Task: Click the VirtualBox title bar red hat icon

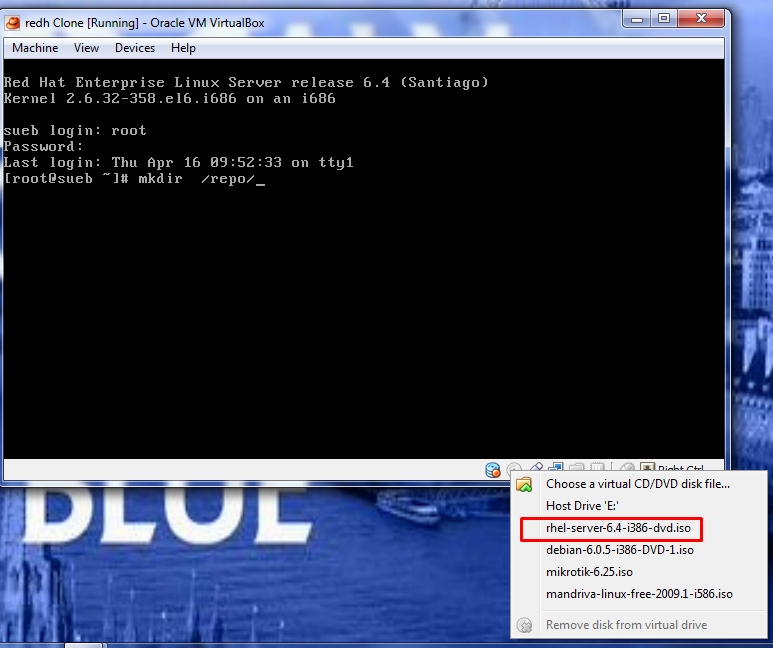Action: click(x=13, y=23)
